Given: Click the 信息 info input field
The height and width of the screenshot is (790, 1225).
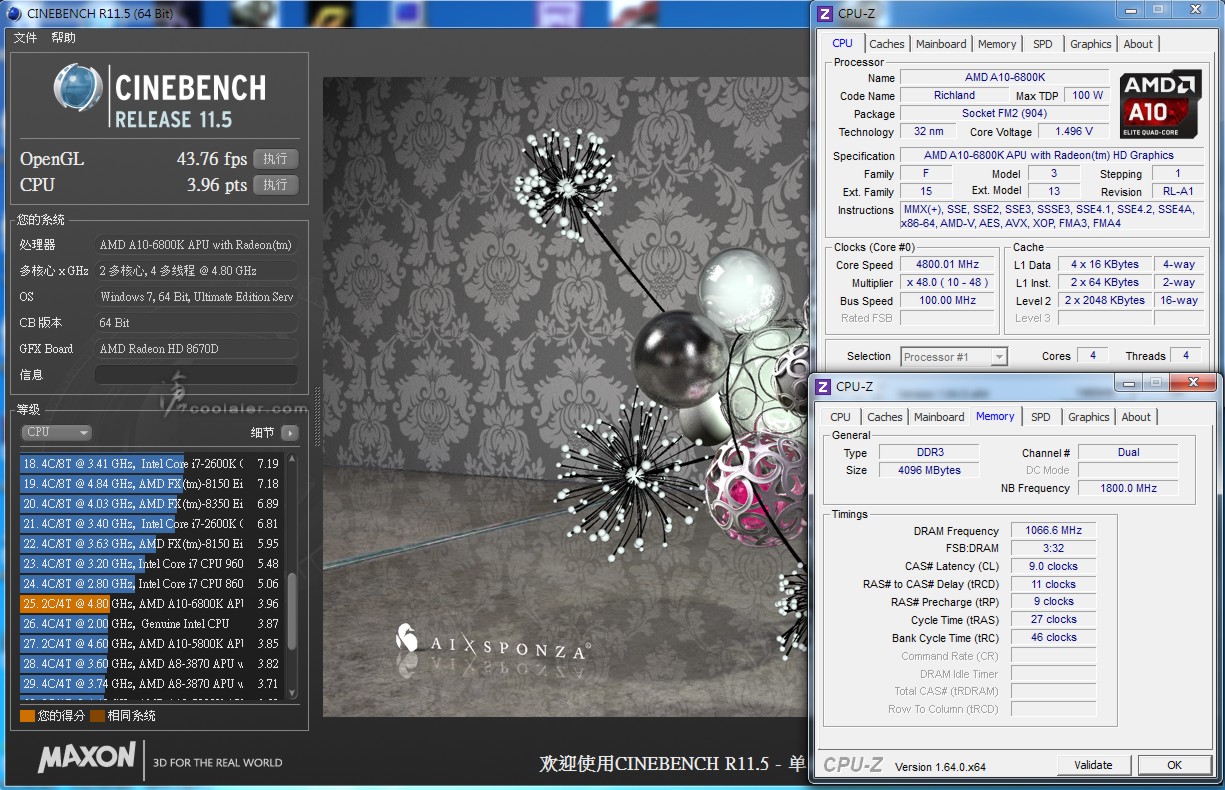Looking at the screenshot, I should pos(196,375).
